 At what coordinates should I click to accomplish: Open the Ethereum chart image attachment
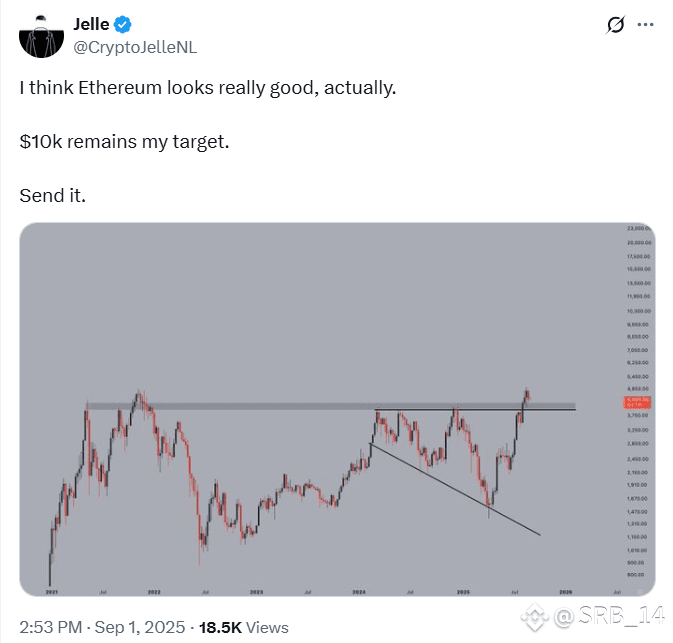pos(337,409)
